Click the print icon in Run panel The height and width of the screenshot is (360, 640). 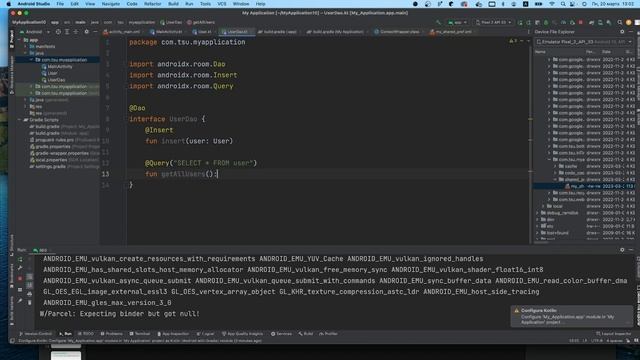pos(29,294)
